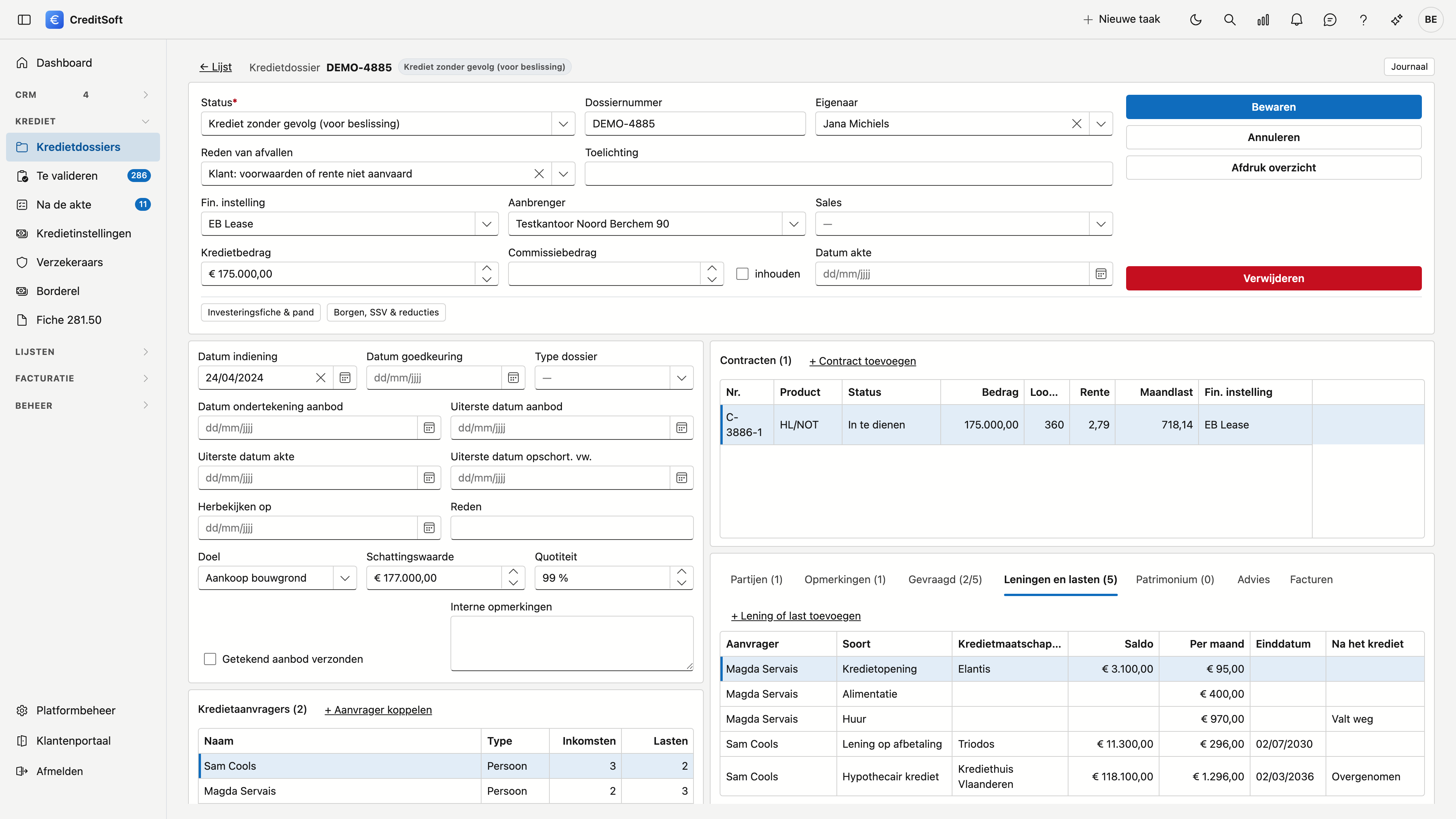Expand the Facturatie sidebar section
This screenshot has height=819, width=1456.
pos(83,378)
